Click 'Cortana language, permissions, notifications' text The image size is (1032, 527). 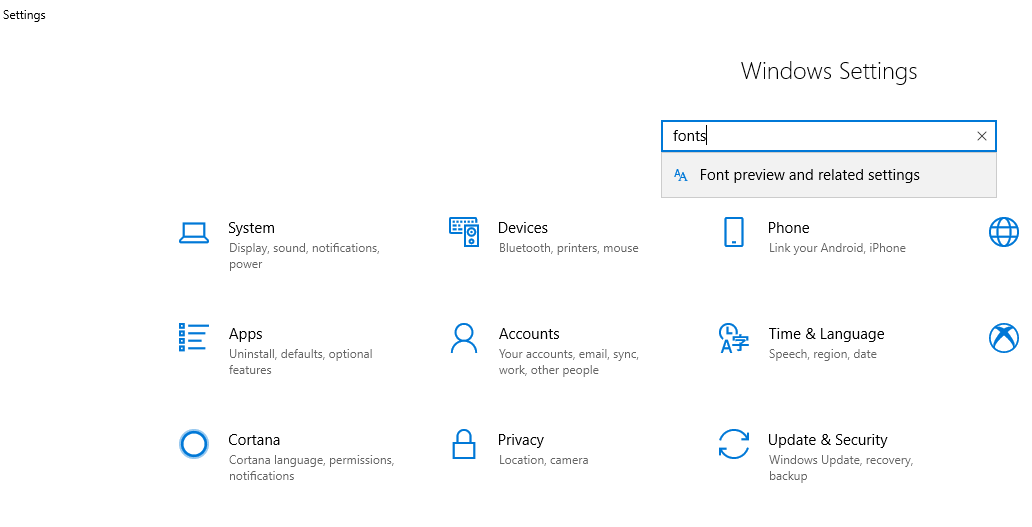coord(311,468)
